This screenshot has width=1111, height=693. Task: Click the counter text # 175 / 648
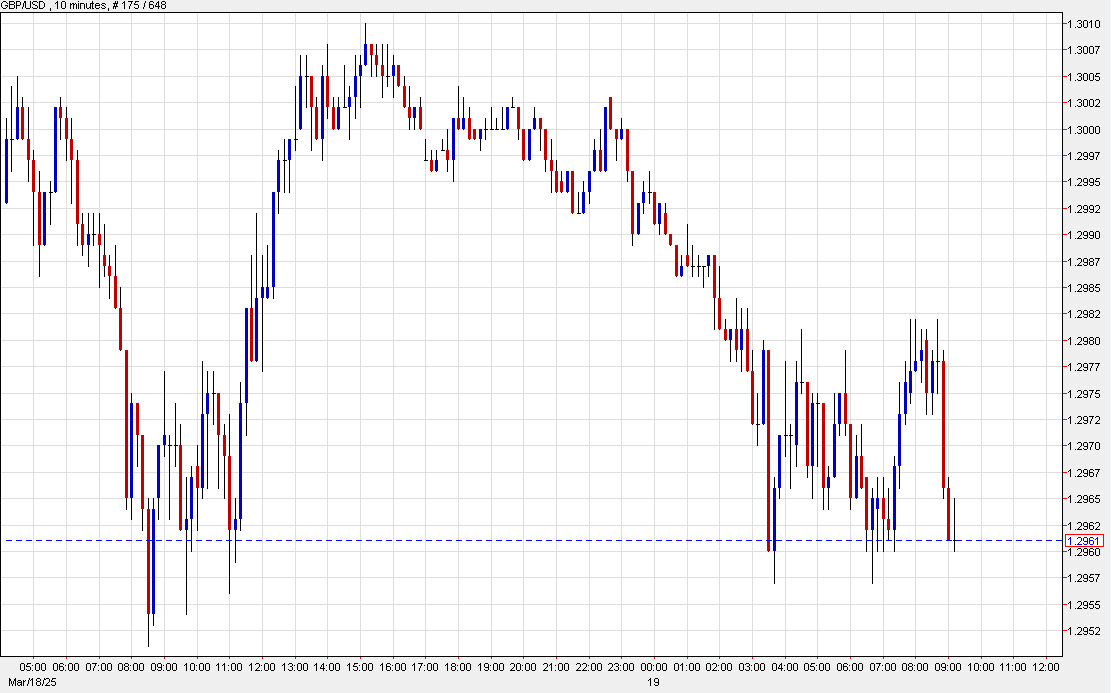point(140,6)
